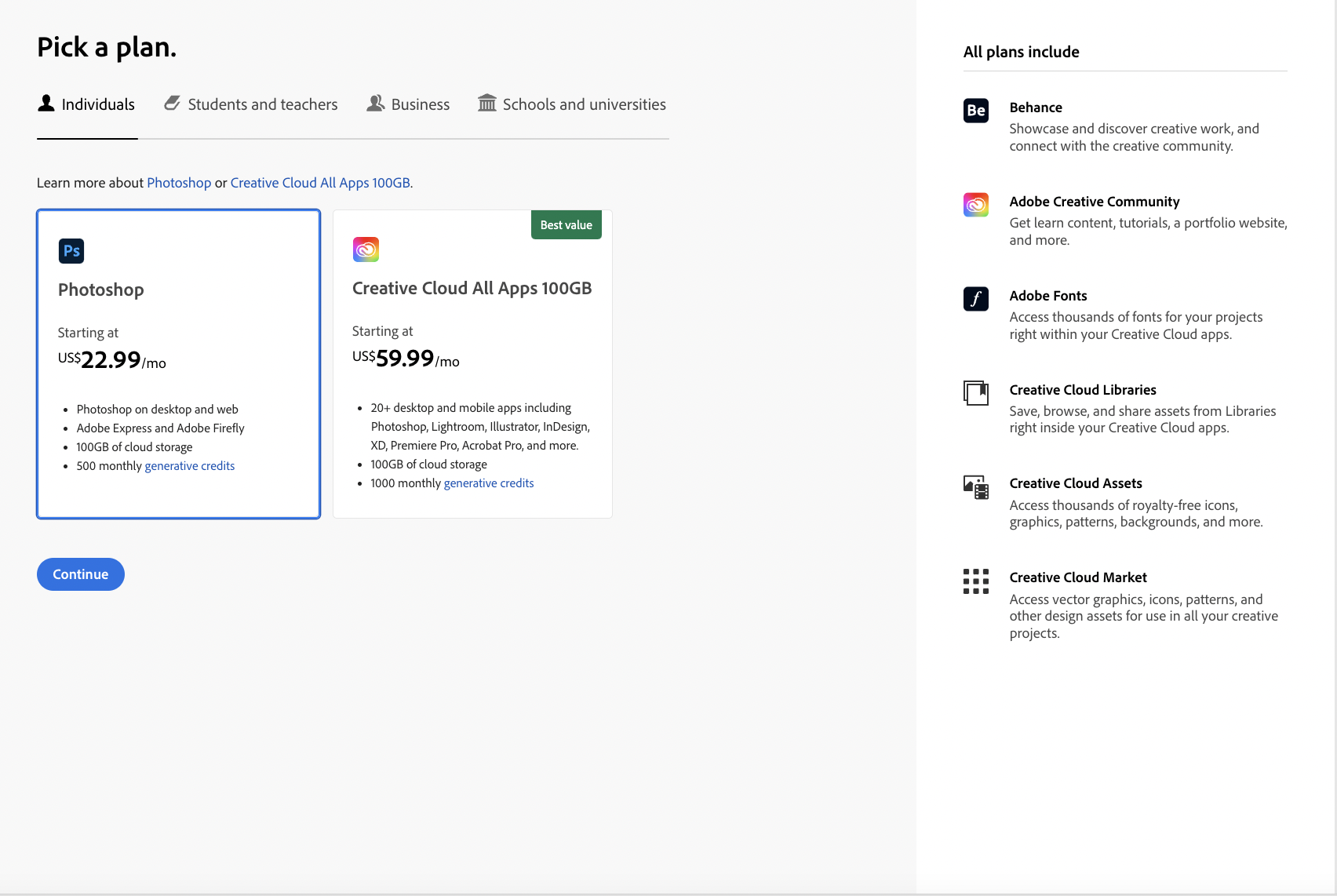Select the Individuals tab
Viewport: 1337px width, 896px height.
point(87,104)
